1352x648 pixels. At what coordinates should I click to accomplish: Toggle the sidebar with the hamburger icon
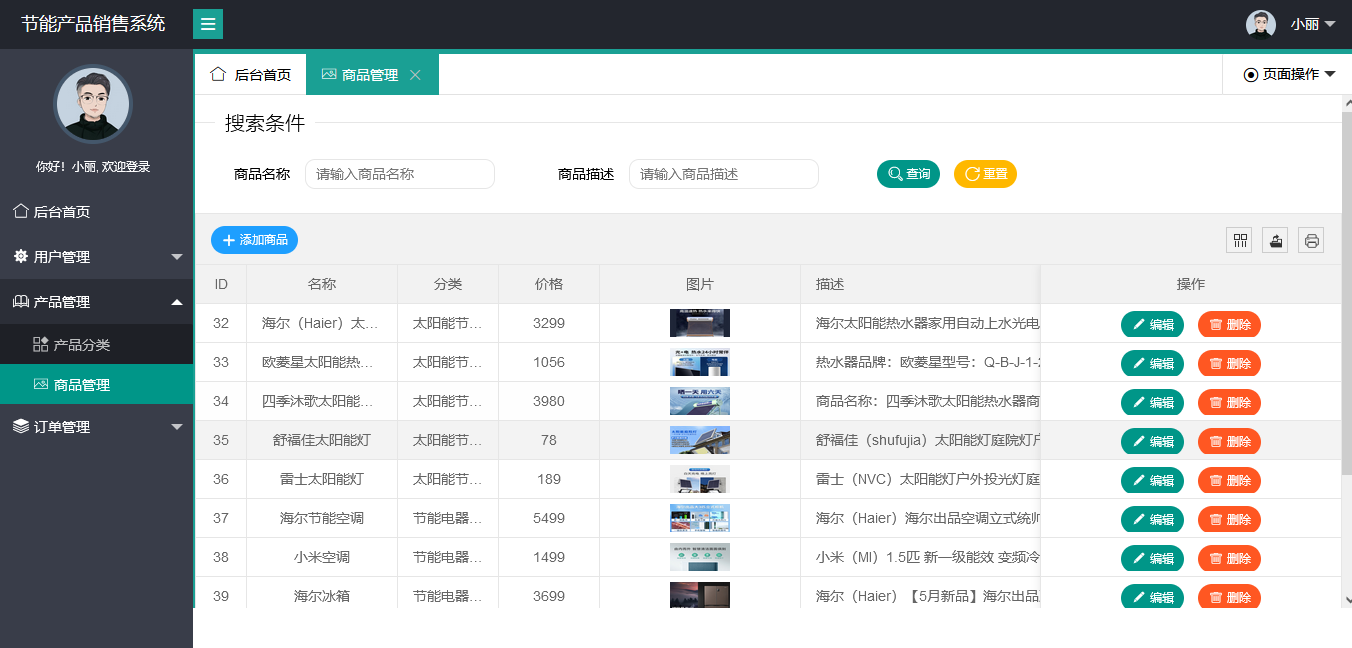pyautogui.click(x=208, y=24)
